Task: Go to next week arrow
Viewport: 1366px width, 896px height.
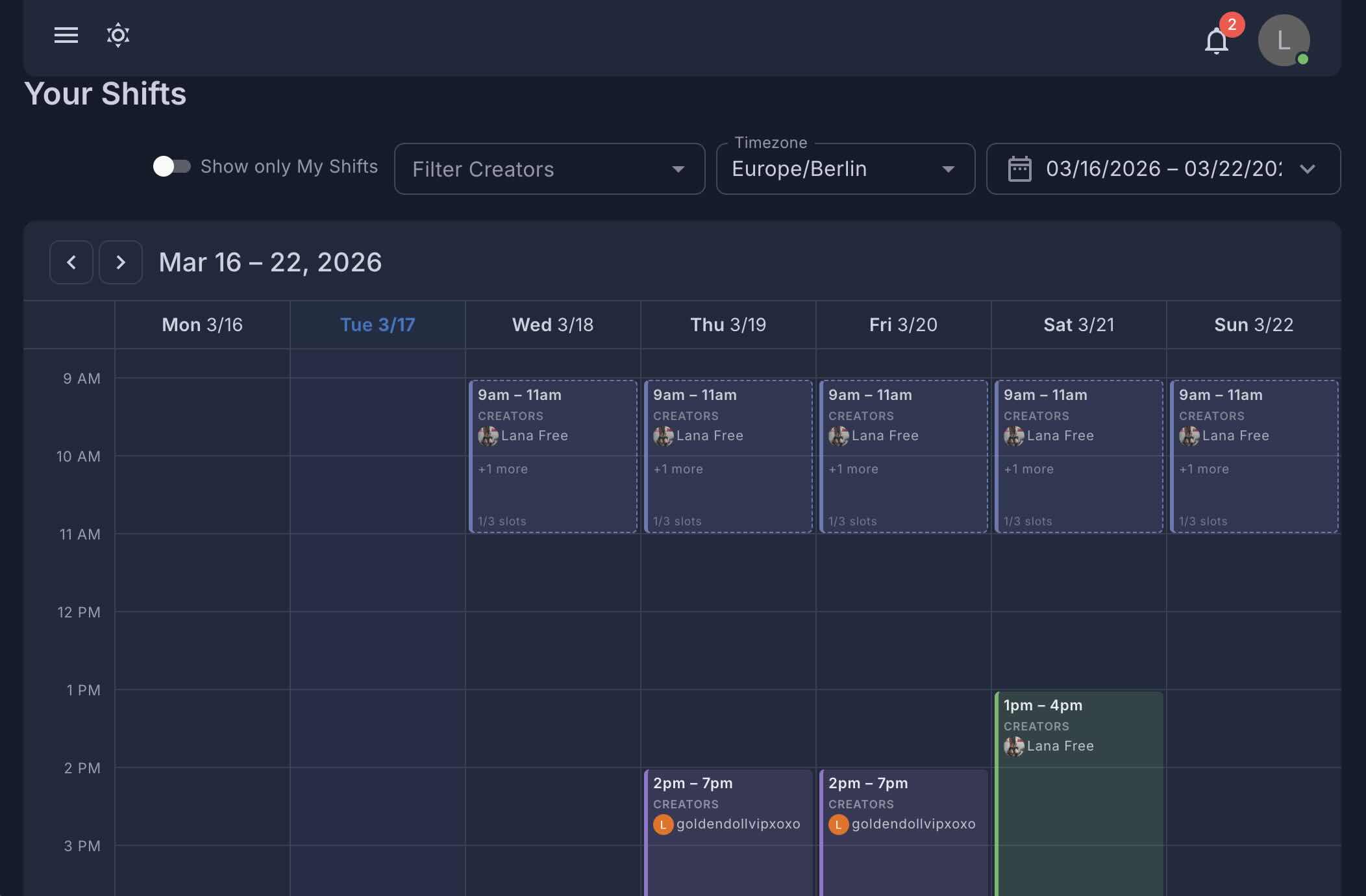Action: tap(121, 262)
